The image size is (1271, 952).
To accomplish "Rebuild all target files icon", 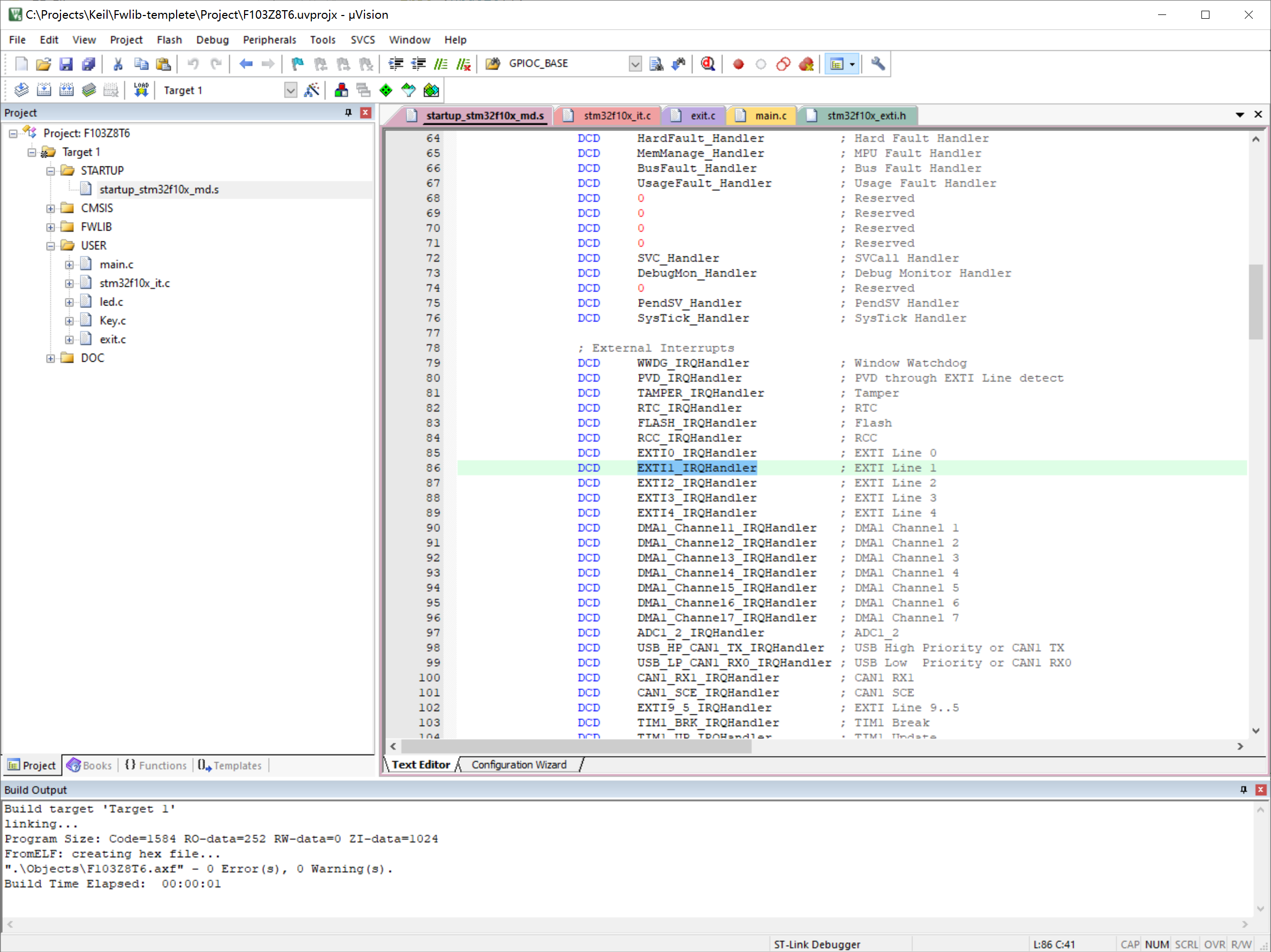I will (67, 90).
